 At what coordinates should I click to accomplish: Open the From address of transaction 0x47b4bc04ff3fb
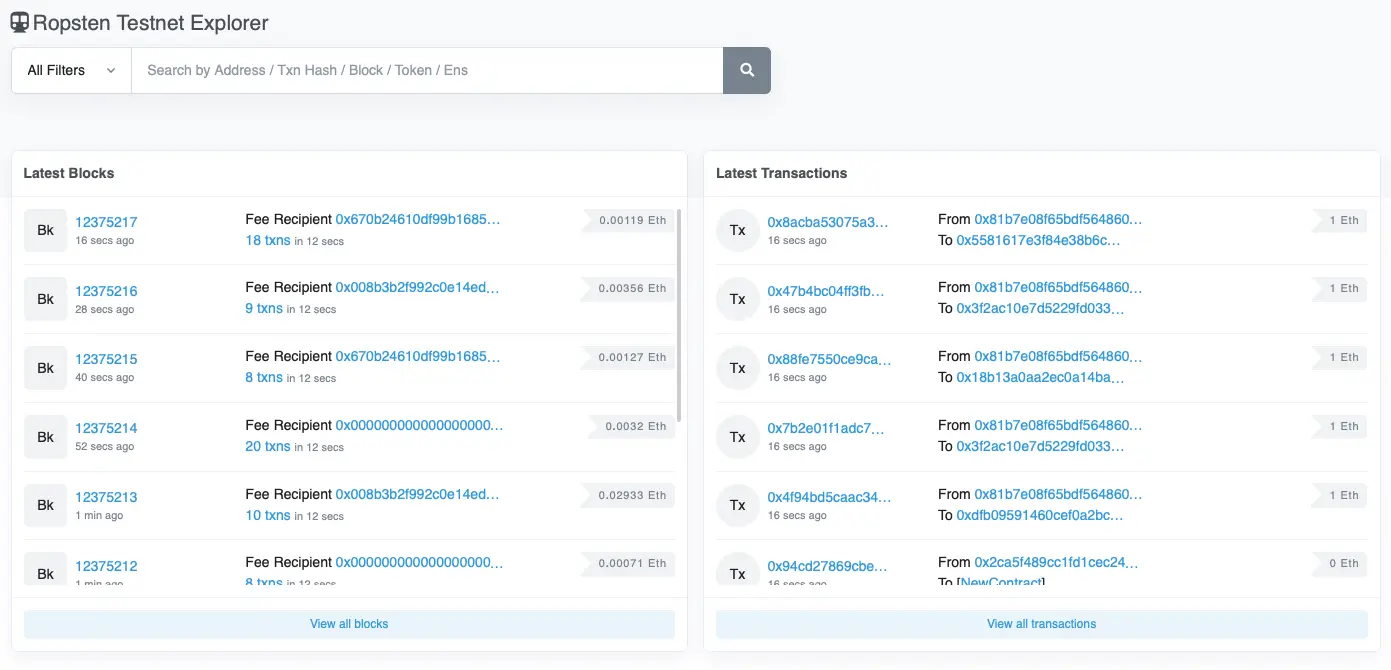pos(1058,287)
